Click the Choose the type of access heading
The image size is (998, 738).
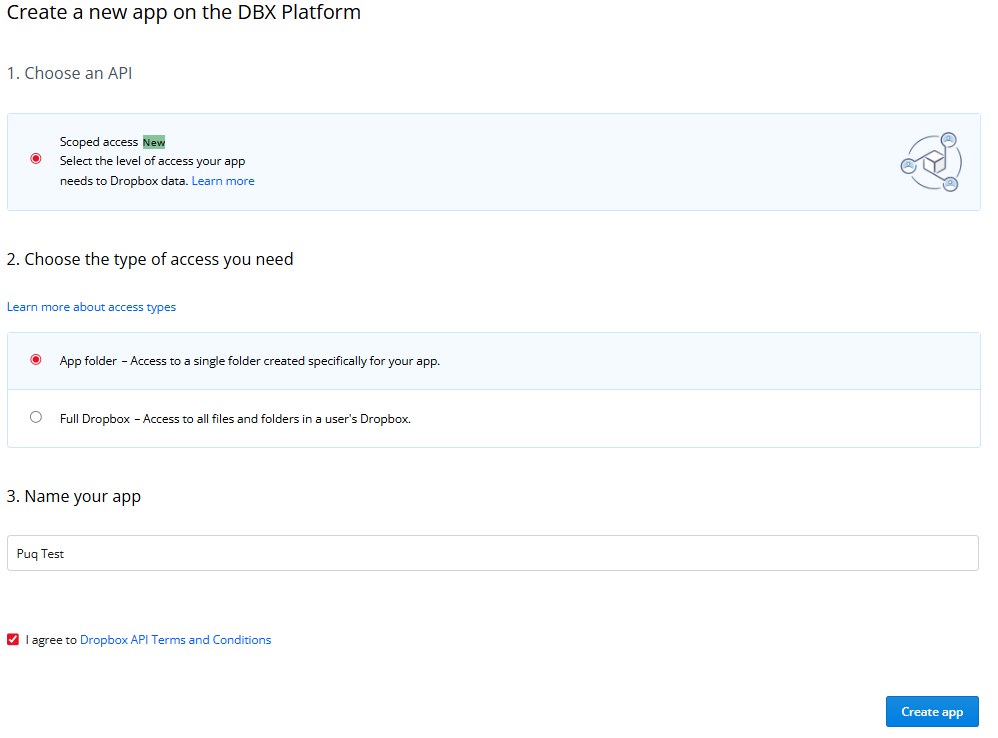(x=150, y=258)
